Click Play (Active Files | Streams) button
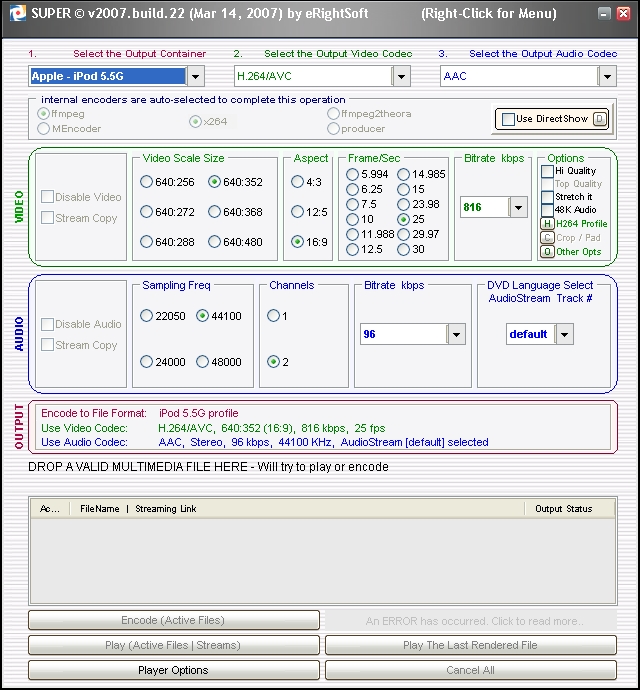The width and height of the screenshot is (640, 690). [x=173, y=646]
